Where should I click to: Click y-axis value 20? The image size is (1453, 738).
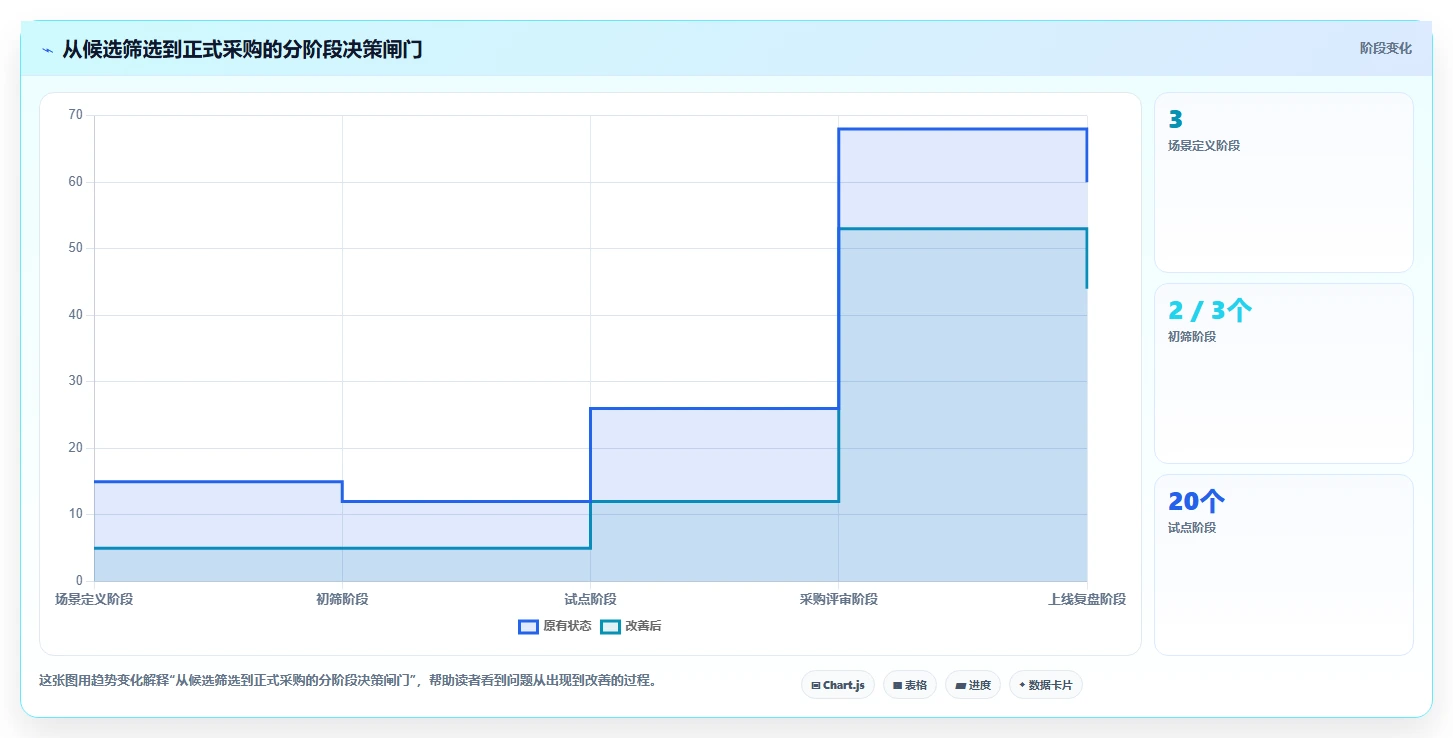coord(75,448)
